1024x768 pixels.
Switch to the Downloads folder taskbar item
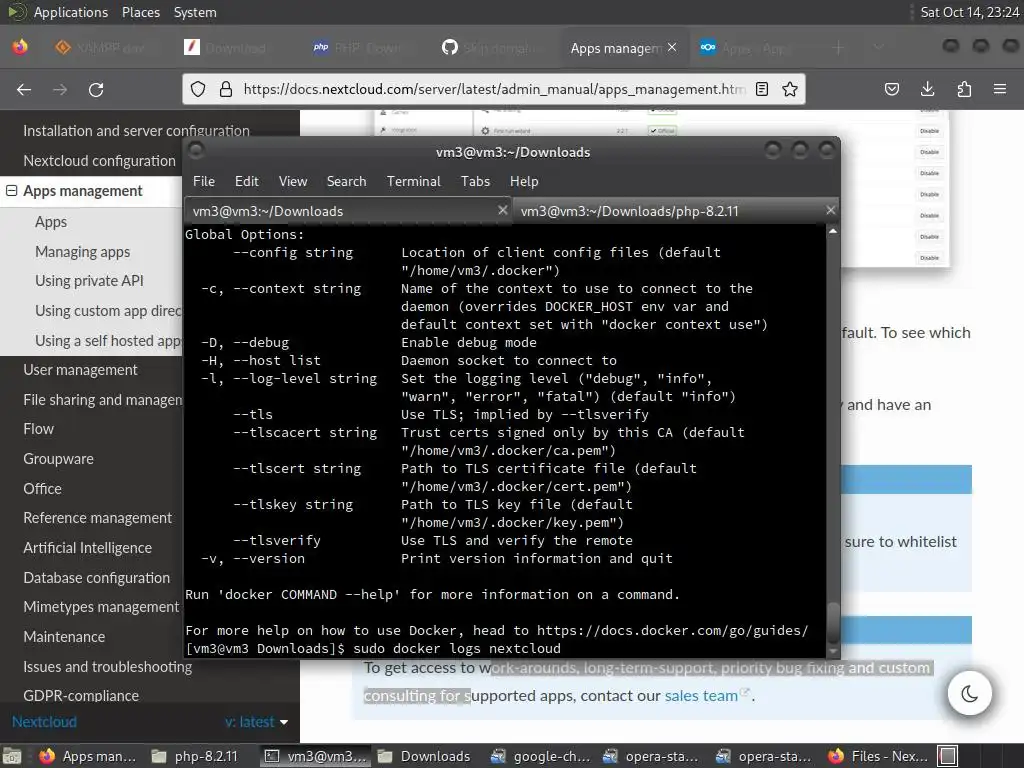pos(424,756)
